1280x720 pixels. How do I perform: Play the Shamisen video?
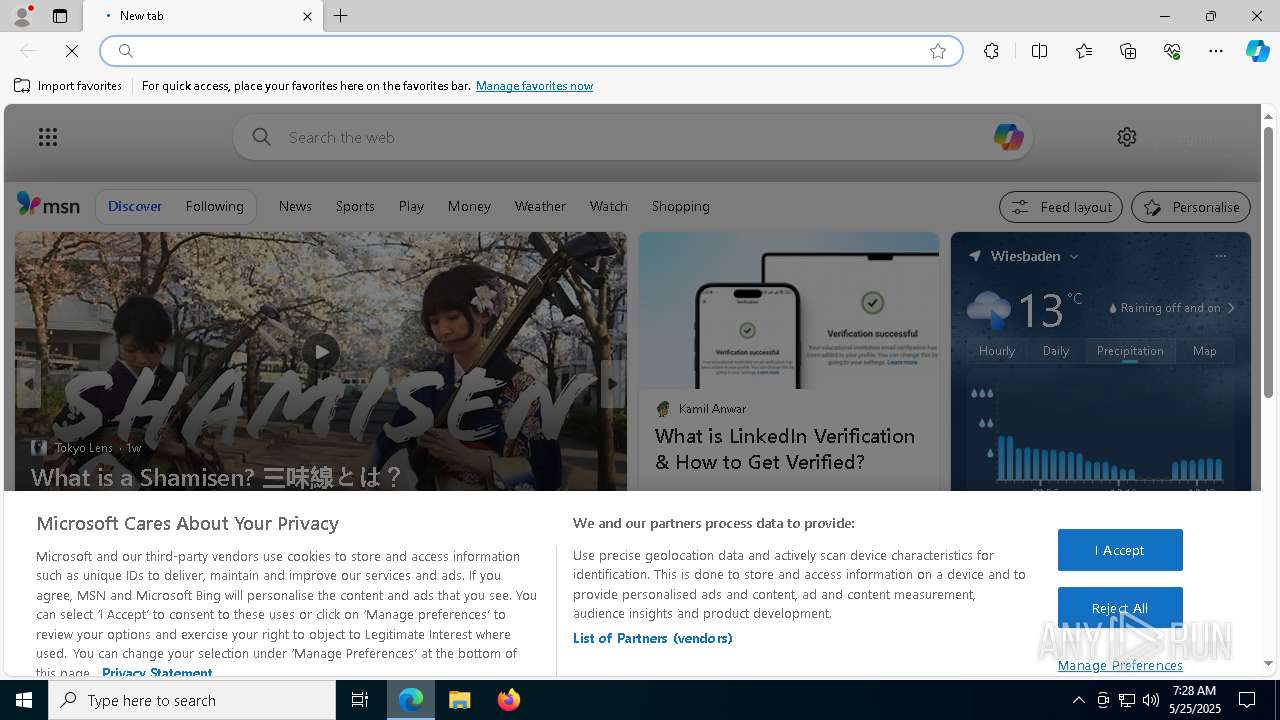pos(321,351)
